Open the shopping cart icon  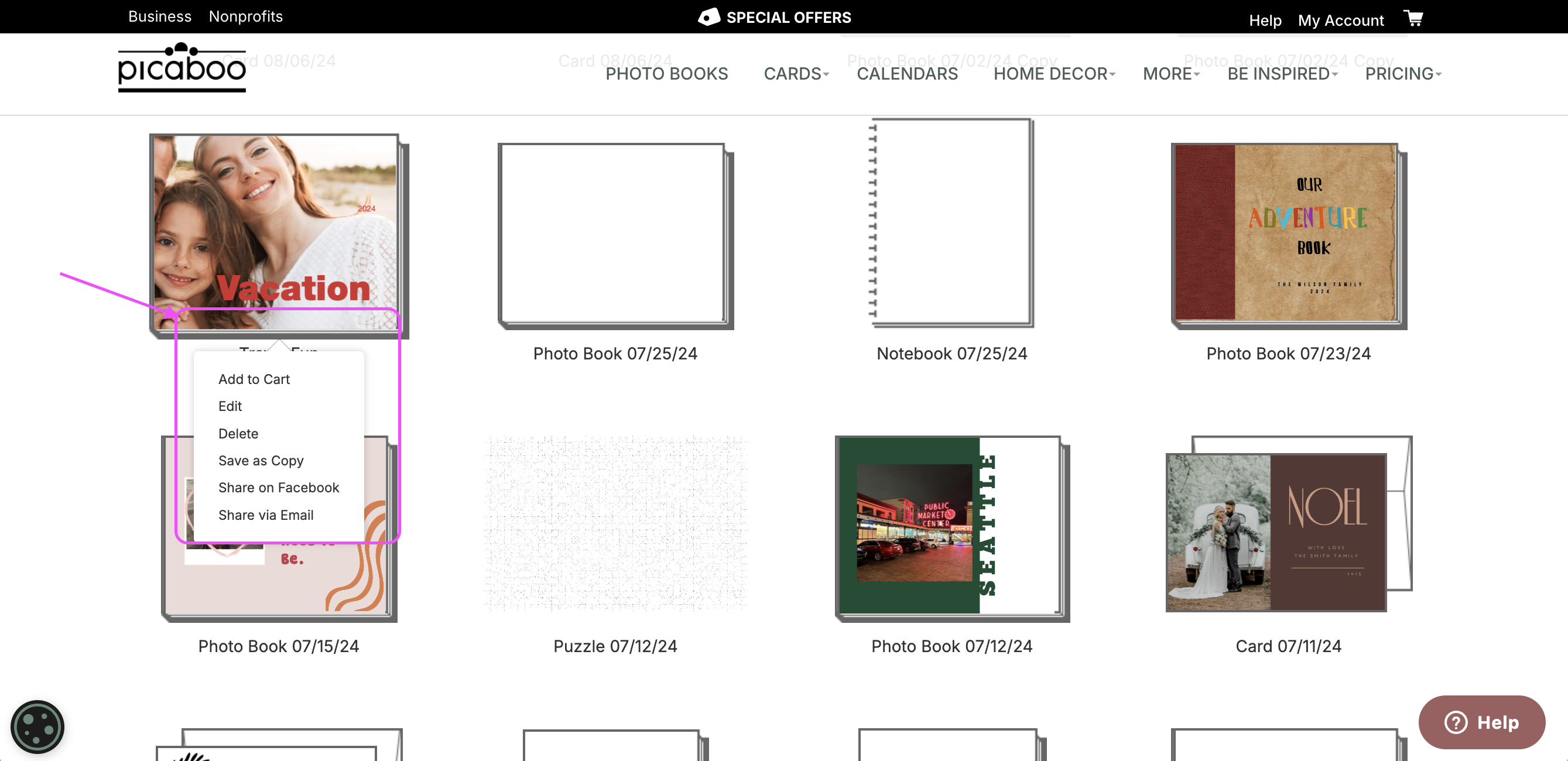pyautogui.click(x=1413, y=18)
